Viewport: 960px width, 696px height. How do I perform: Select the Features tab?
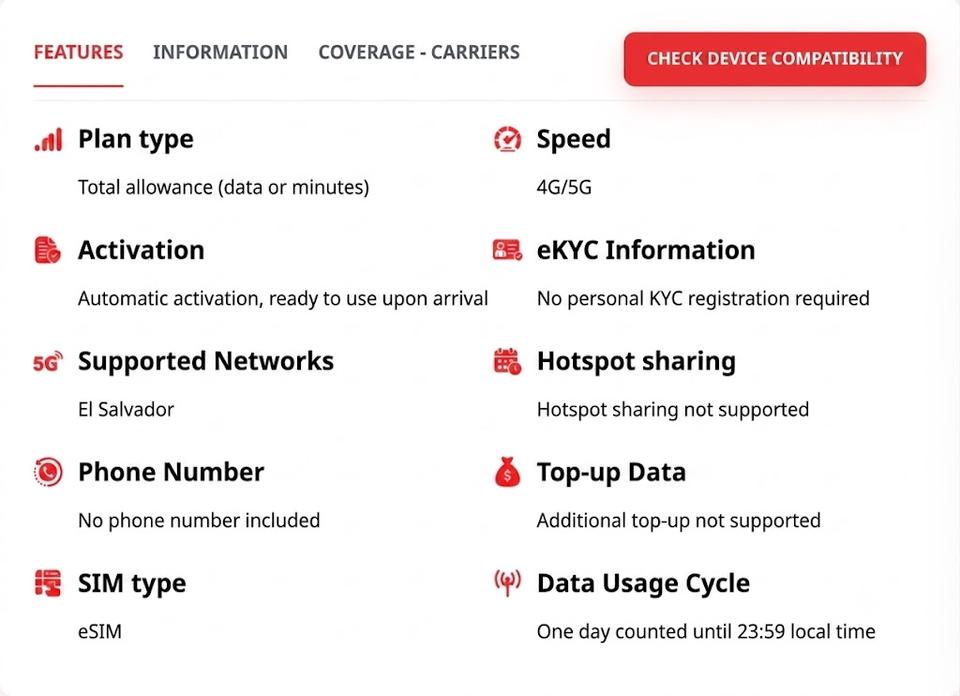(x=78, y=53)
